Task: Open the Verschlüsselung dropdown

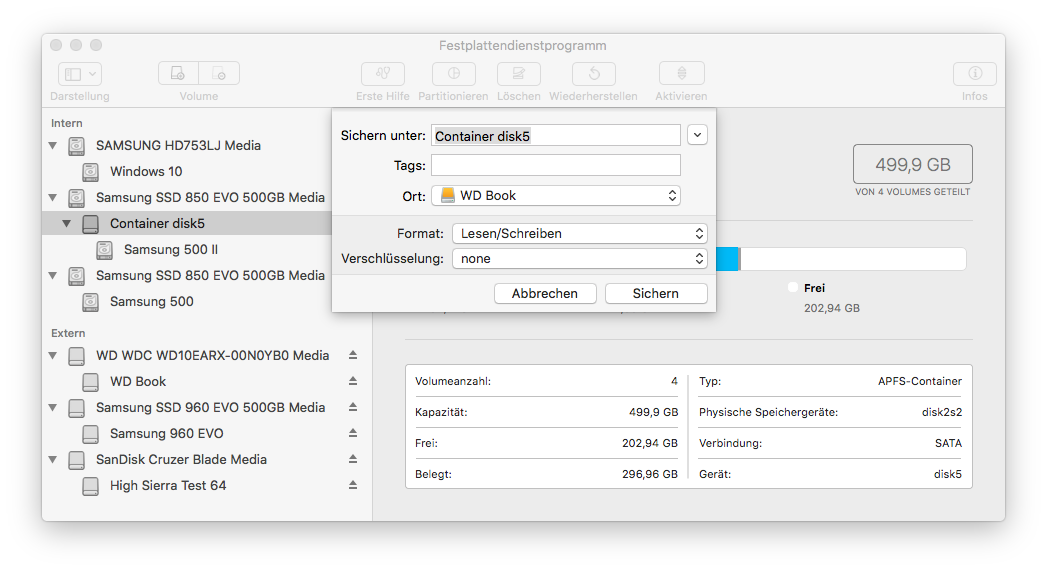Action: click(579, 259)
